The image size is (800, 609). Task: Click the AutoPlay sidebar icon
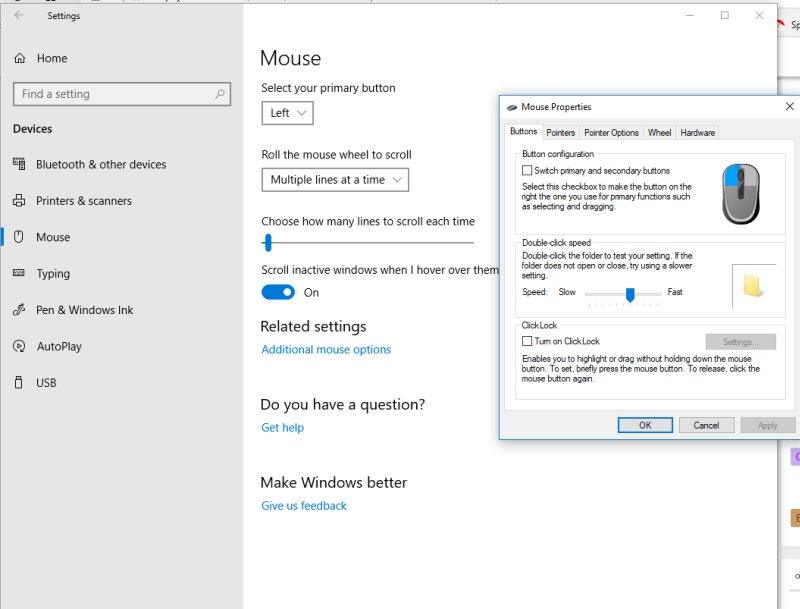tap(18, 346)
